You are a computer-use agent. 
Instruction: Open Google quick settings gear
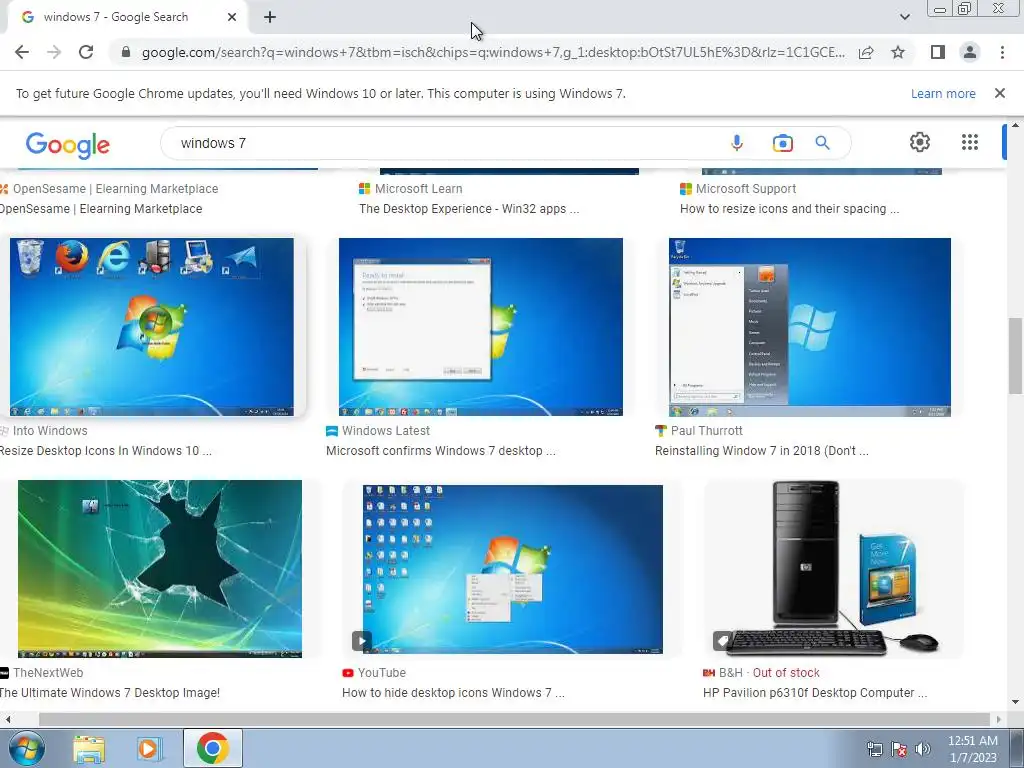point(920,142)
